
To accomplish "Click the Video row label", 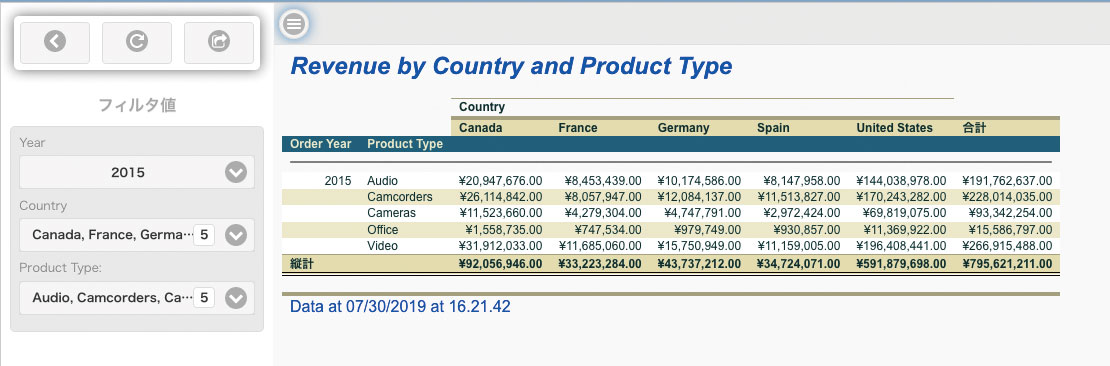I will click(382, 246).
